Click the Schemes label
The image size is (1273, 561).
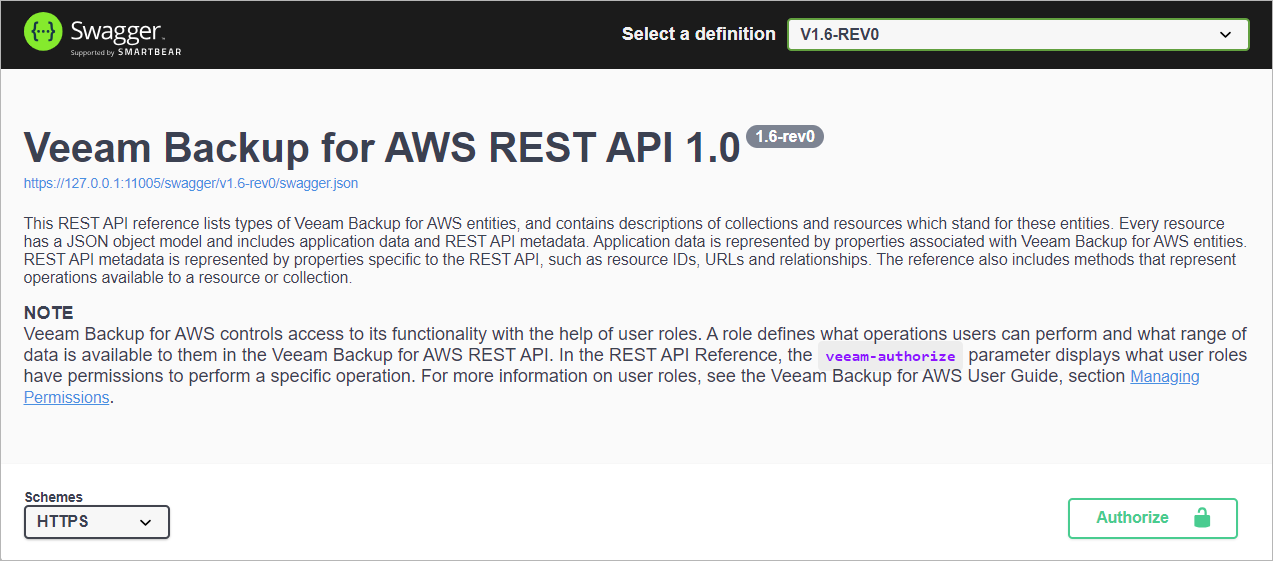tap(54, 497)
